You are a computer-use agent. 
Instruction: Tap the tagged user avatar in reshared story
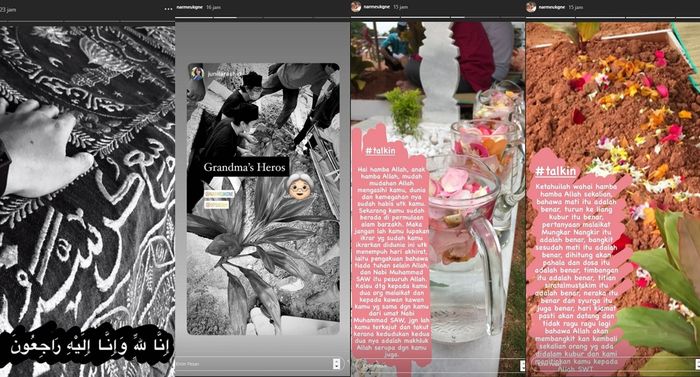(197, 73)
